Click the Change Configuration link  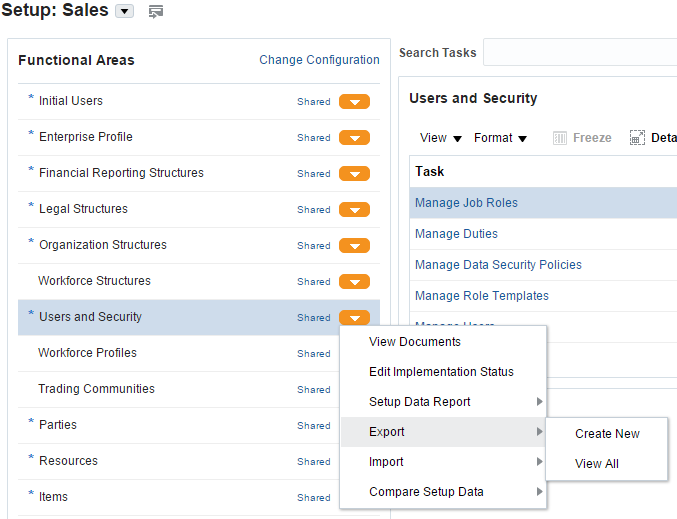(319, 60)
